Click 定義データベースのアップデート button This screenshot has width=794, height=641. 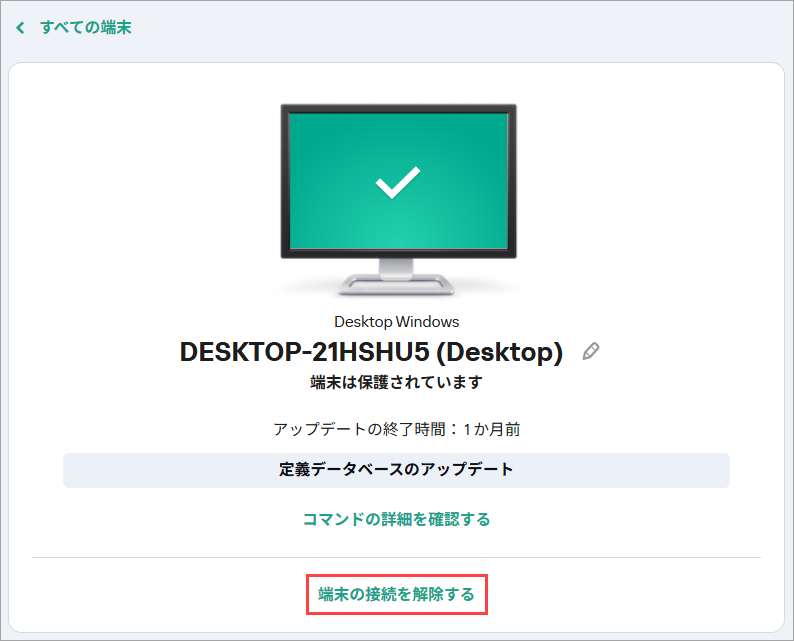(396, 470)
